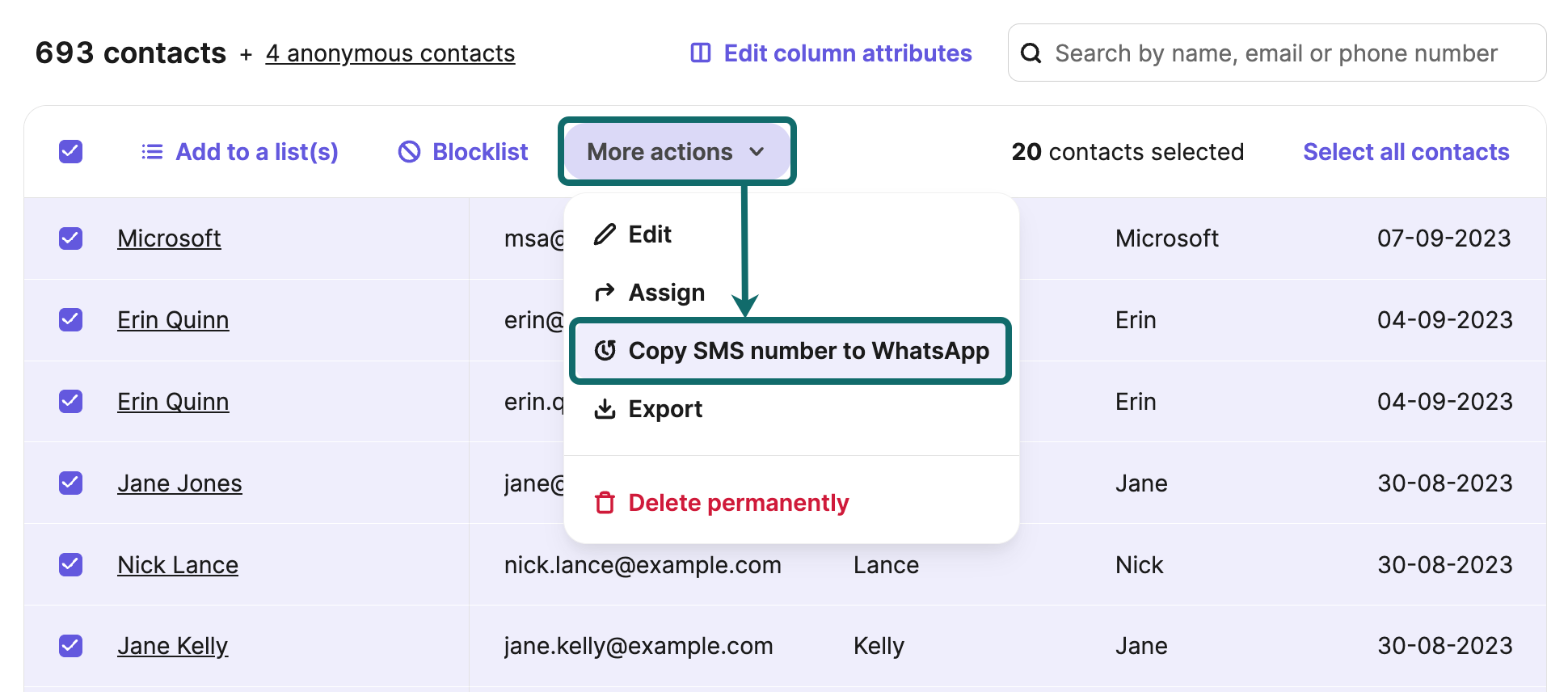The image size is (1568, 692).
Task: Click the Blocklist circle-slash icon
Action: 409,152
